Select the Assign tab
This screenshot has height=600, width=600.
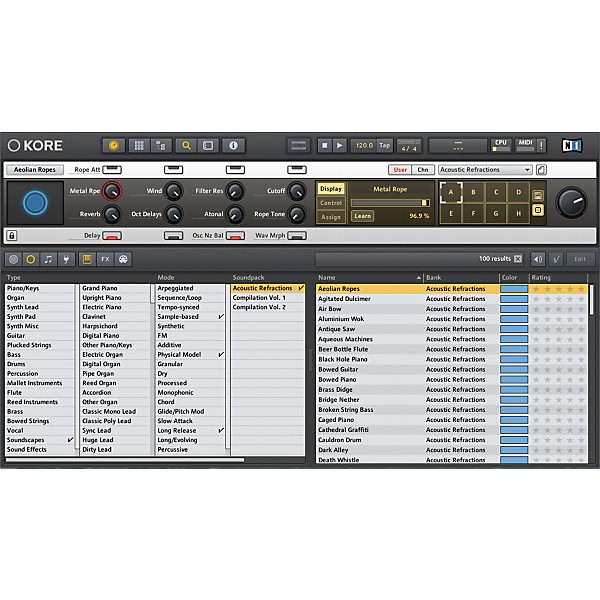[x=331, y=217]
